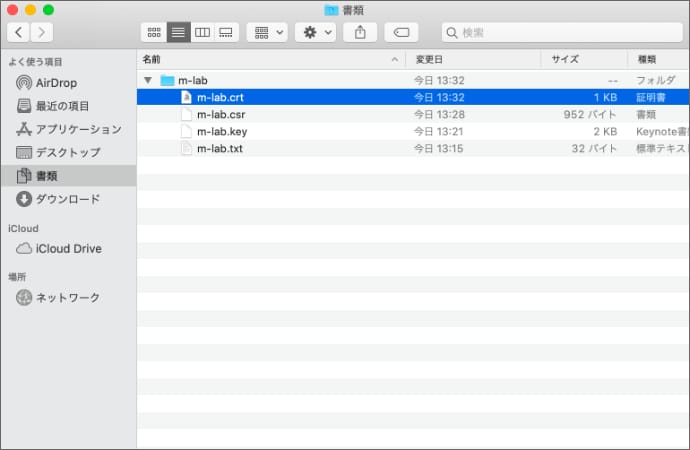Switch to gallery view mode
The height and width of the screenshot is (450, 690).
pos(226,32)
